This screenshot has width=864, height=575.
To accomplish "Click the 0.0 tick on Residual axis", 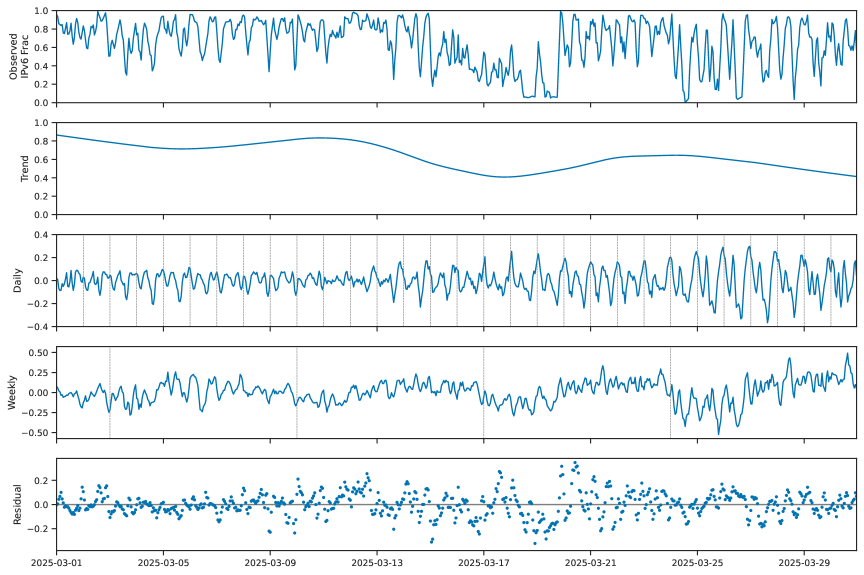I will [x=42, y=505].
